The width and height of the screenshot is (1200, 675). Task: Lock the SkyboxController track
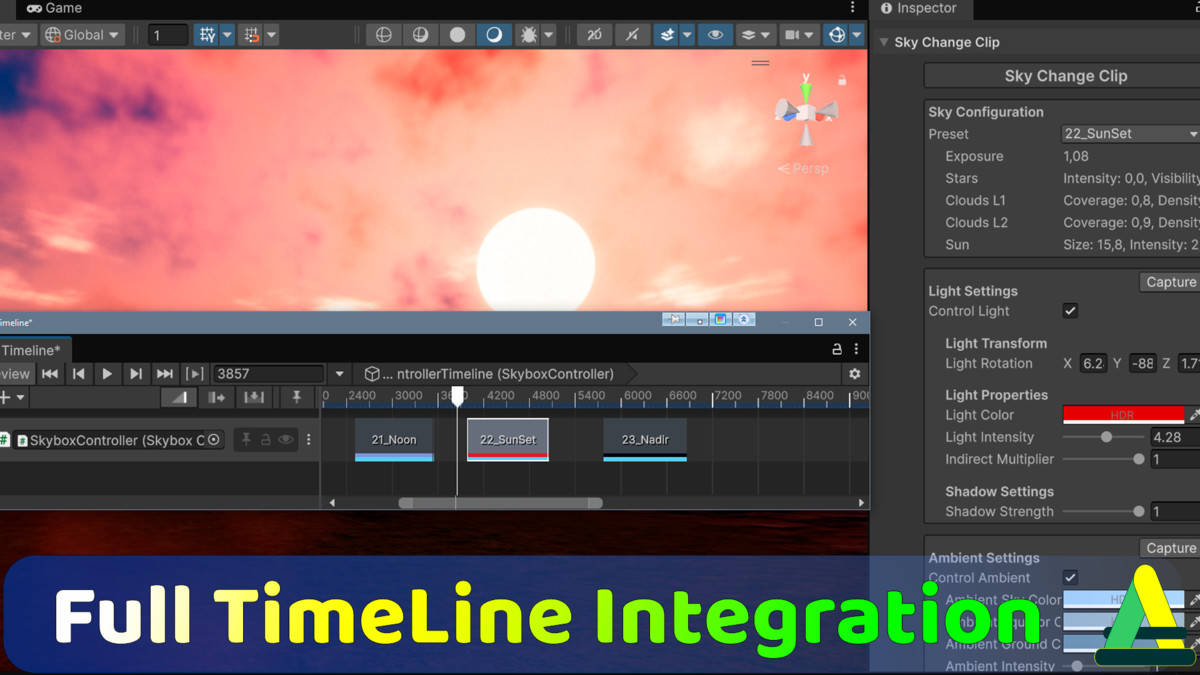click(266, 440)
